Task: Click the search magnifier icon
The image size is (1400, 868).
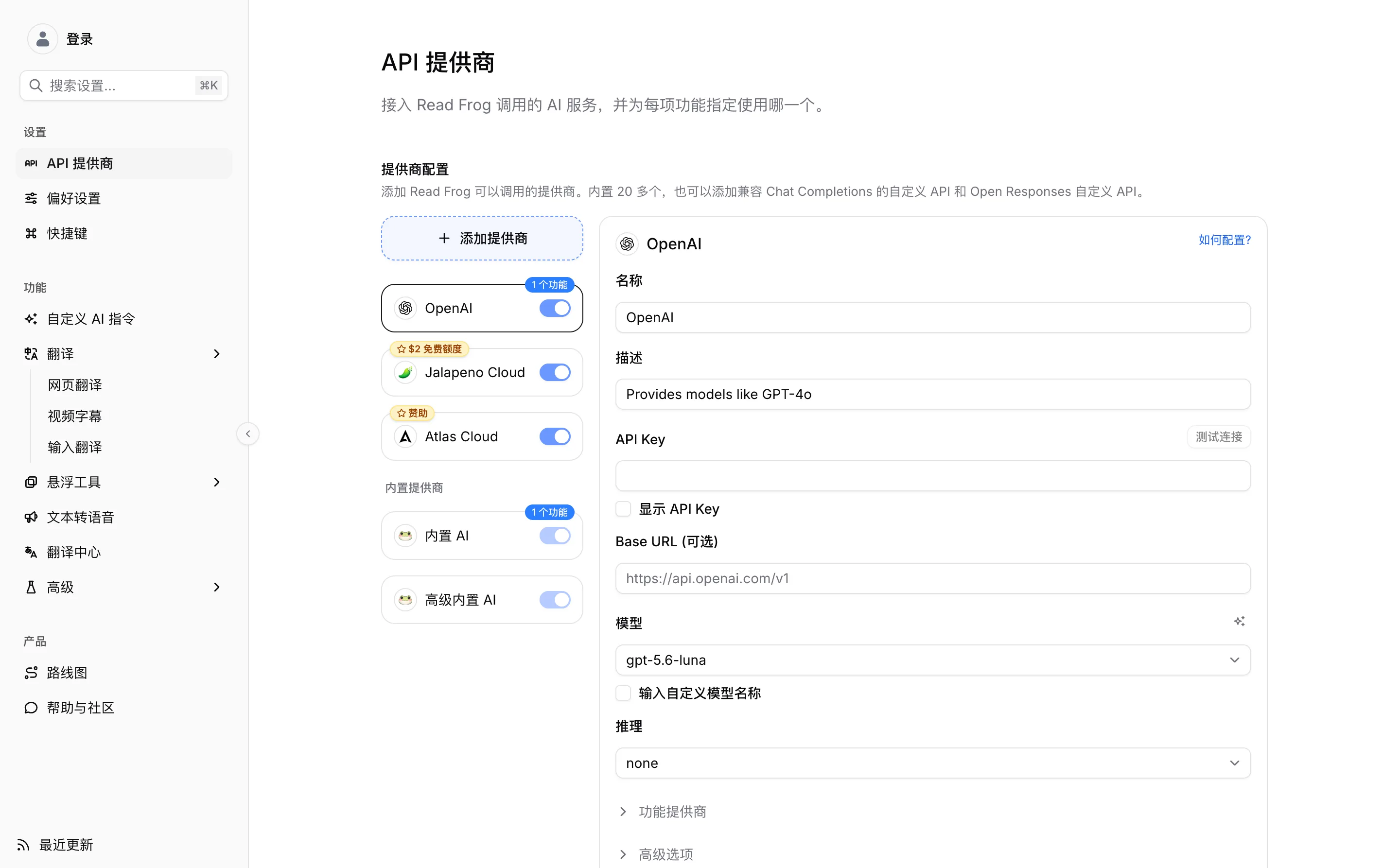Action: click(35, 86)
